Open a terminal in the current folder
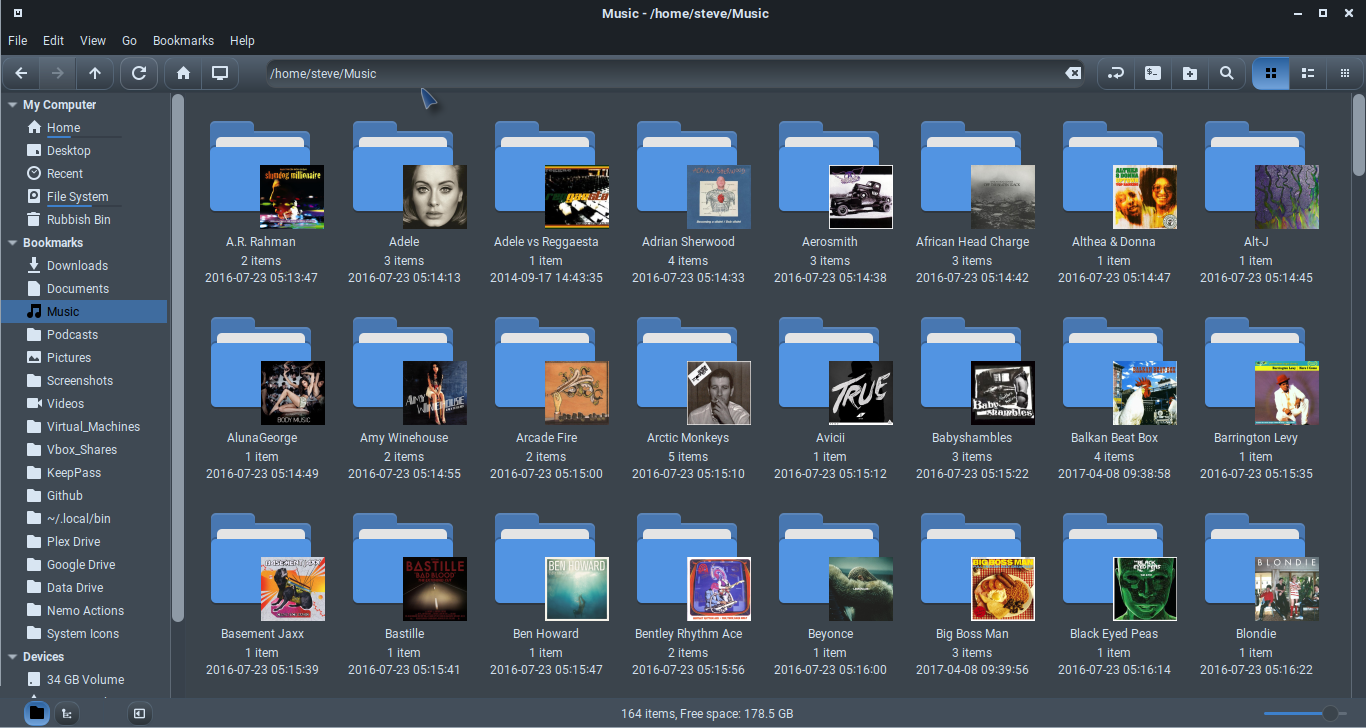The height and width of the screenshot is (728, 1366). [1152, 73]
